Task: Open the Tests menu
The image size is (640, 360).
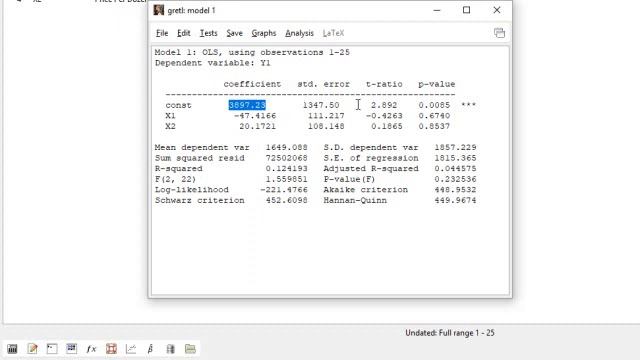Action: tap(208, 33)
